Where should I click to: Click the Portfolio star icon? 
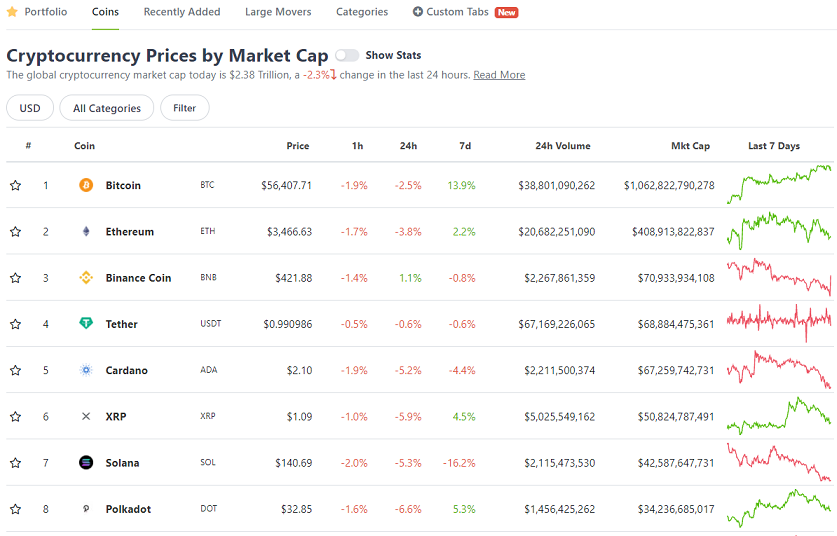12,12
